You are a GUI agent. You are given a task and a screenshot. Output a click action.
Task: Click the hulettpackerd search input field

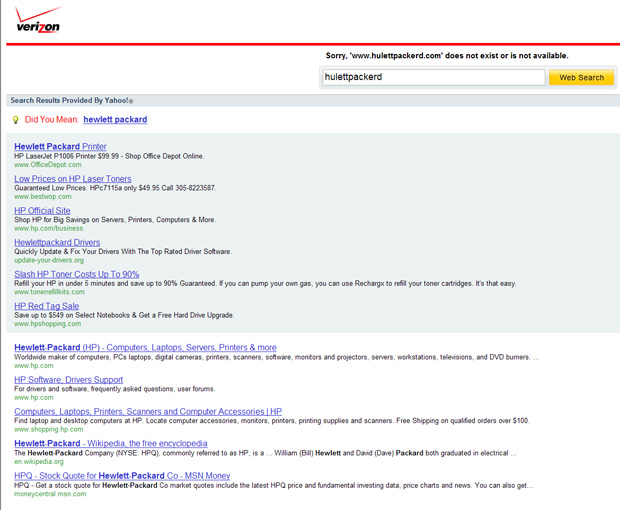coord(433,77)
